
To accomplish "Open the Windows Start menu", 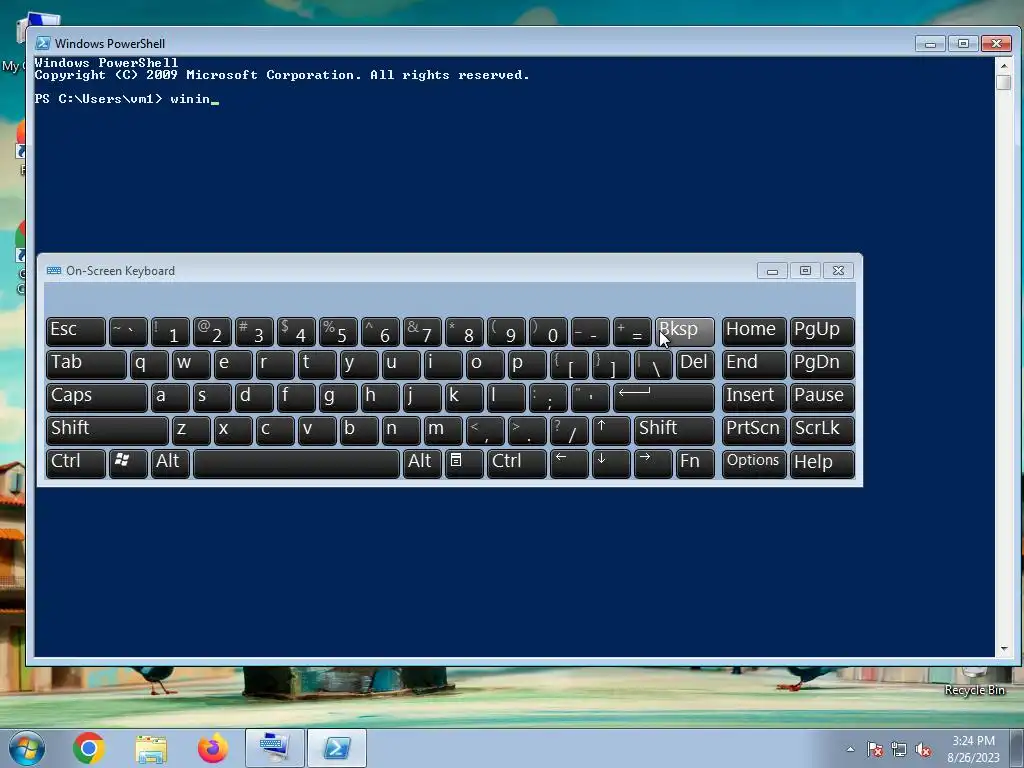I will (27, 748).
